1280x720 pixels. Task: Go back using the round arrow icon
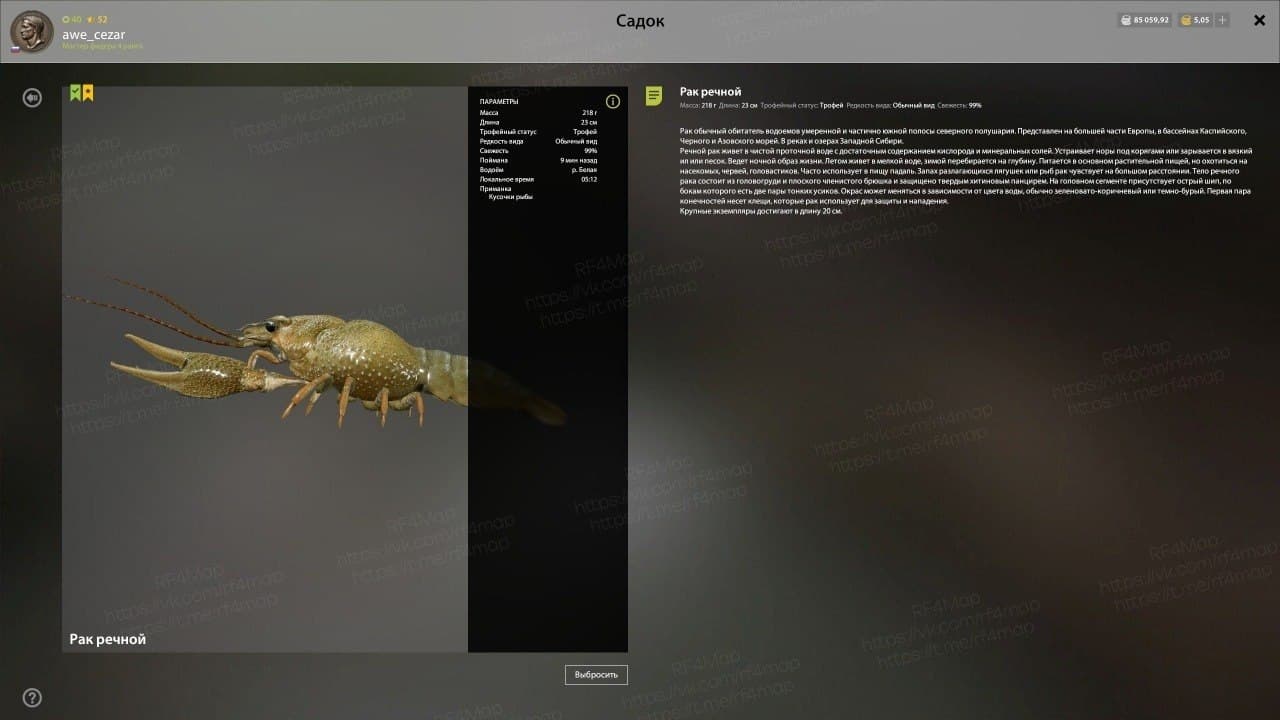33,97
